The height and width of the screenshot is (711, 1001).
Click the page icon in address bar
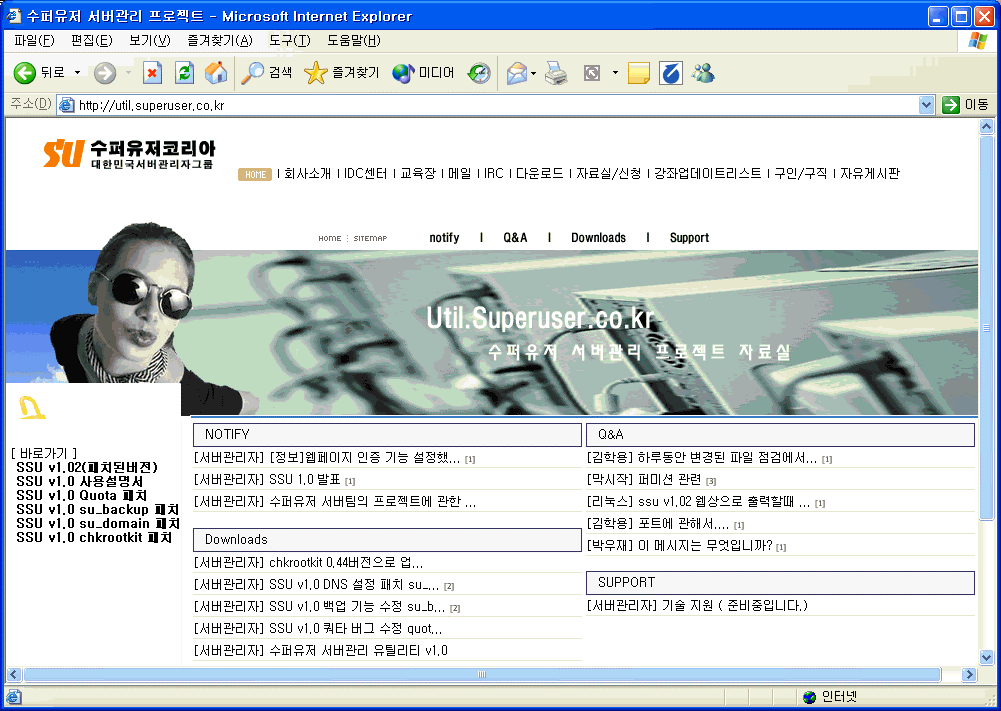(x=66, y=105)
